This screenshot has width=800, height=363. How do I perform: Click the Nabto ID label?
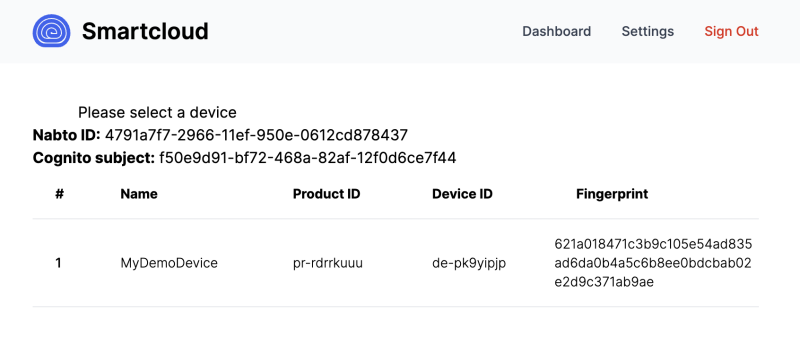click(67, 135)
